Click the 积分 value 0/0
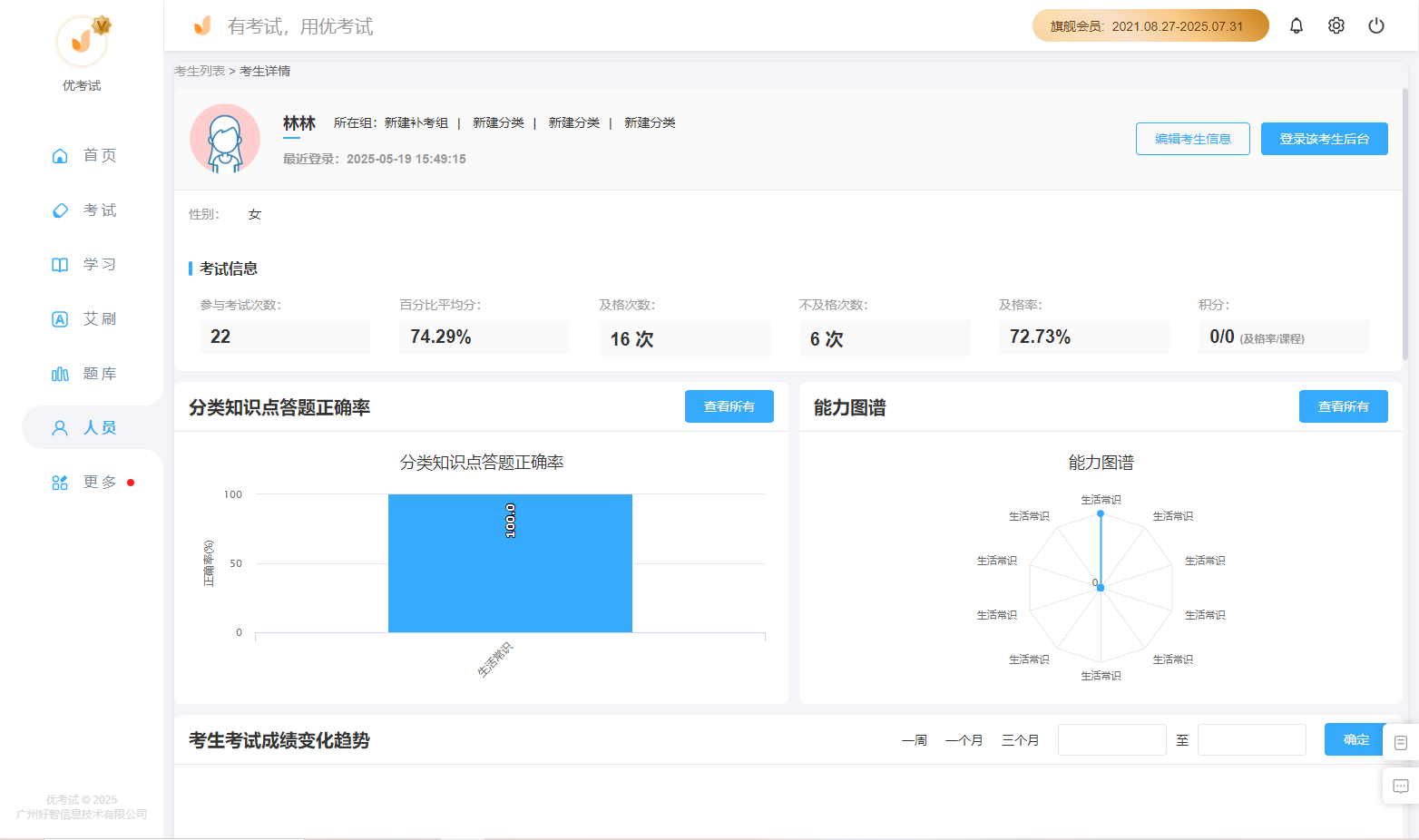Viewport: 1419px width, 840px height. pos(1222,337)
